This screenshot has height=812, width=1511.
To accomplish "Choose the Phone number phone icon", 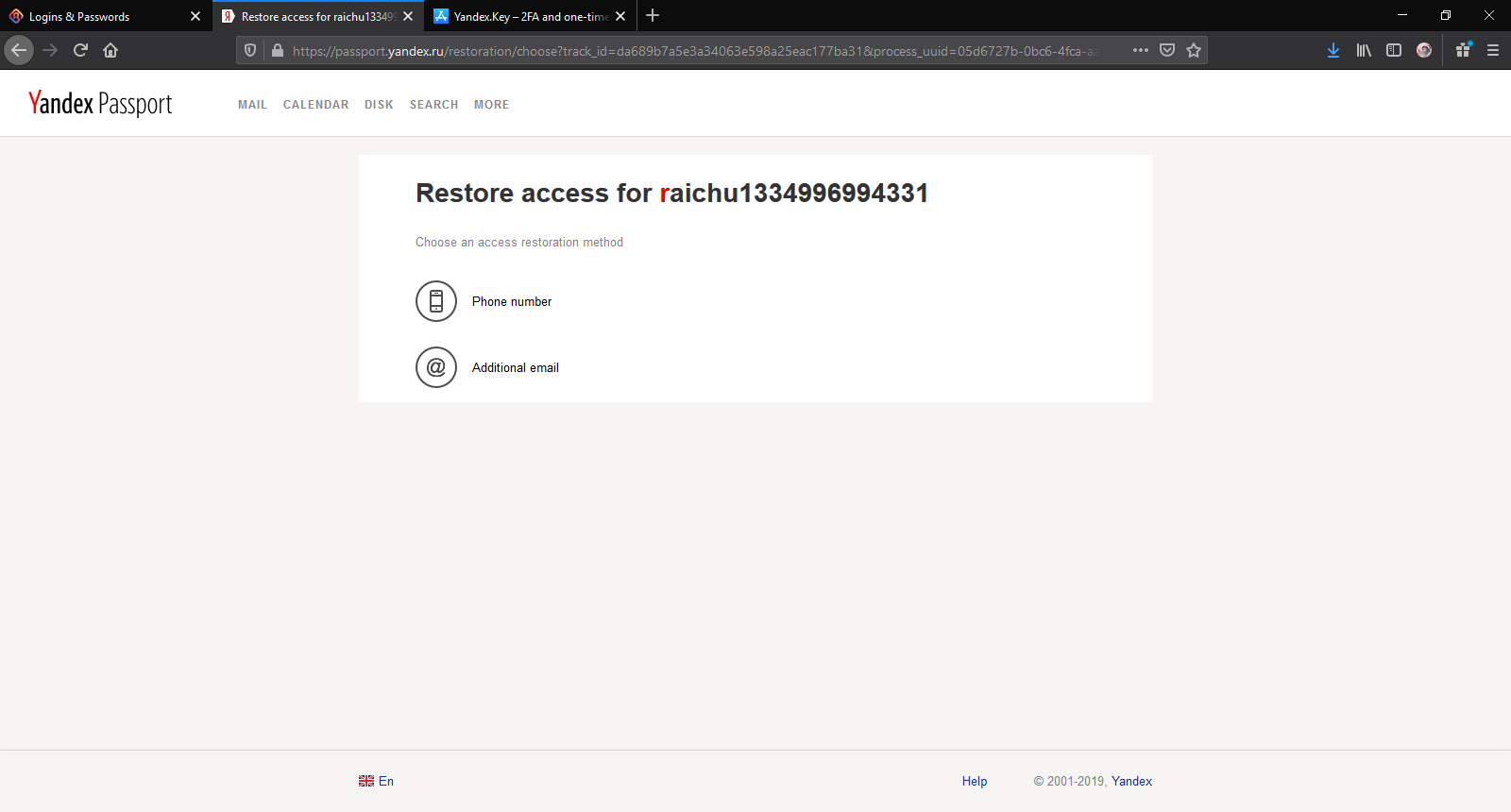I will [436, 301].
